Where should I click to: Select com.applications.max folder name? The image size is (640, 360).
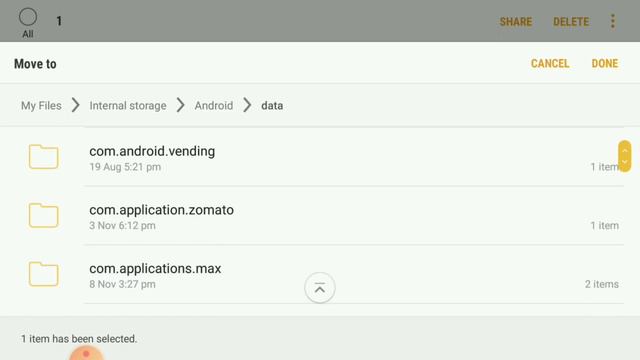155,269
